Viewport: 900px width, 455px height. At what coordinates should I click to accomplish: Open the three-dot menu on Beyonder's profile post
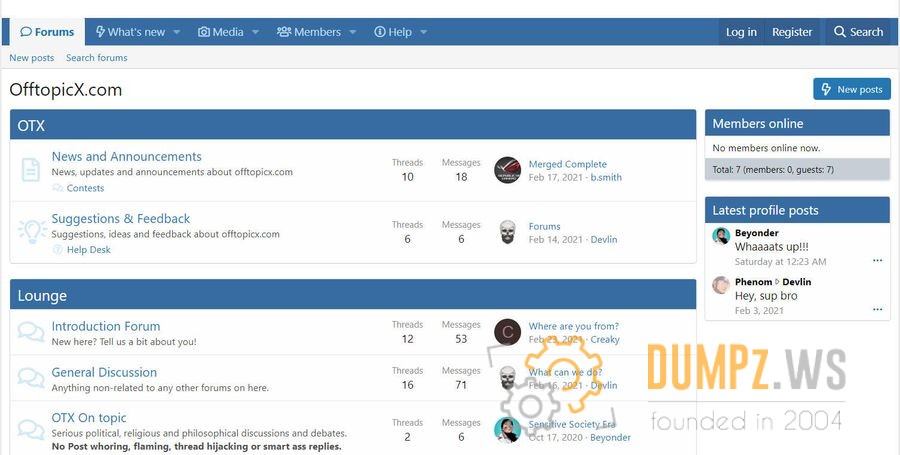coord(877,261)
